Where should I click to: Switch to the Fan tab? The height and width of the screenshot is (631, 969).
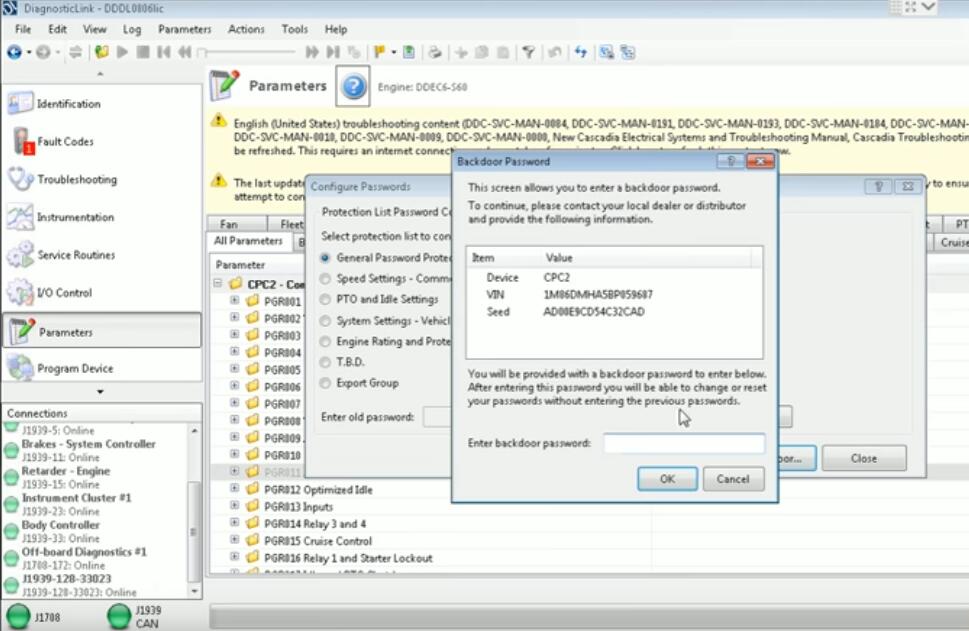tap(229, 224)
